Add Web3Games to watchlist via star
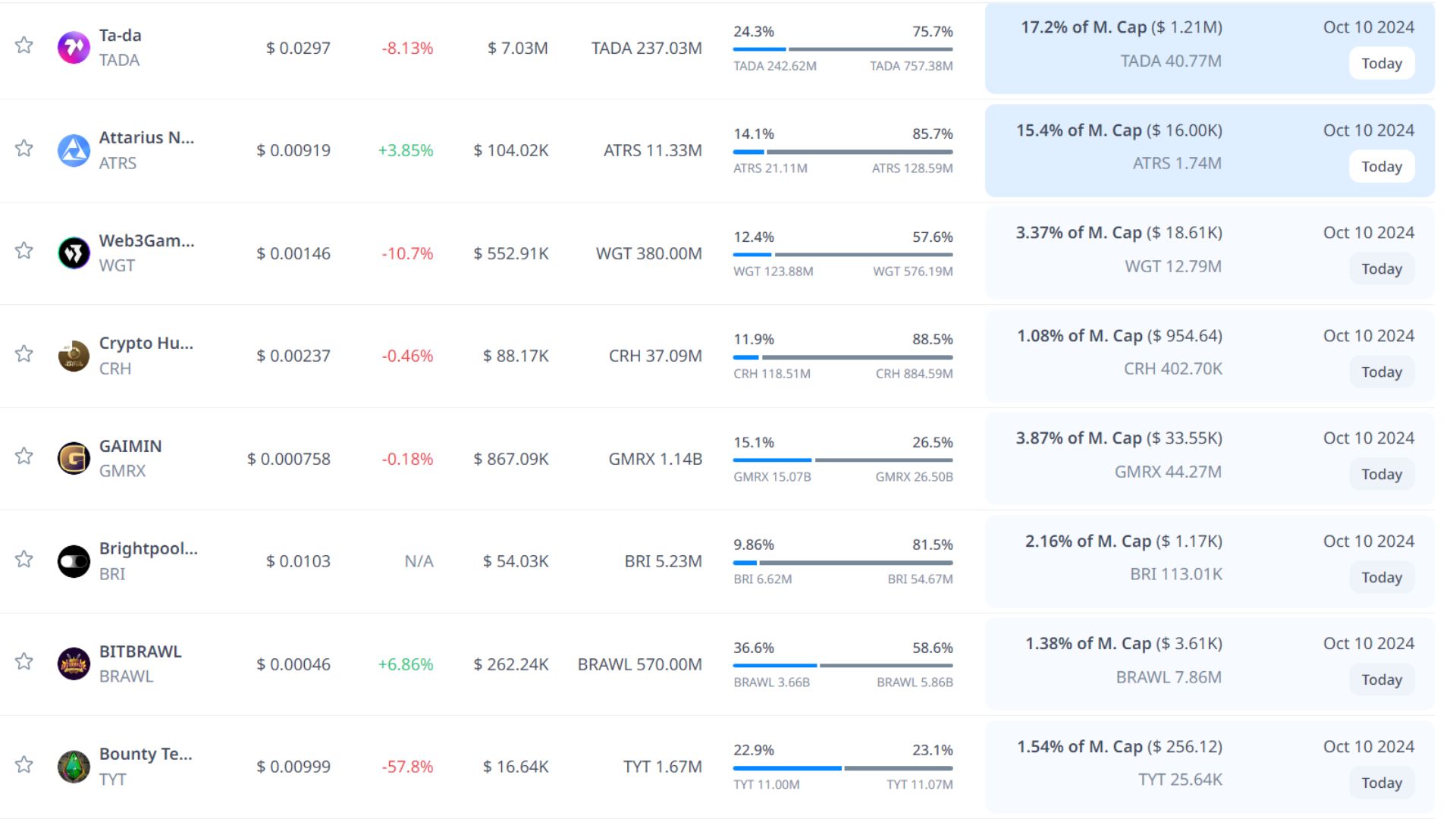Image resolution: width=1456 pixels, height=819 pixels. [x=24, y=251]
